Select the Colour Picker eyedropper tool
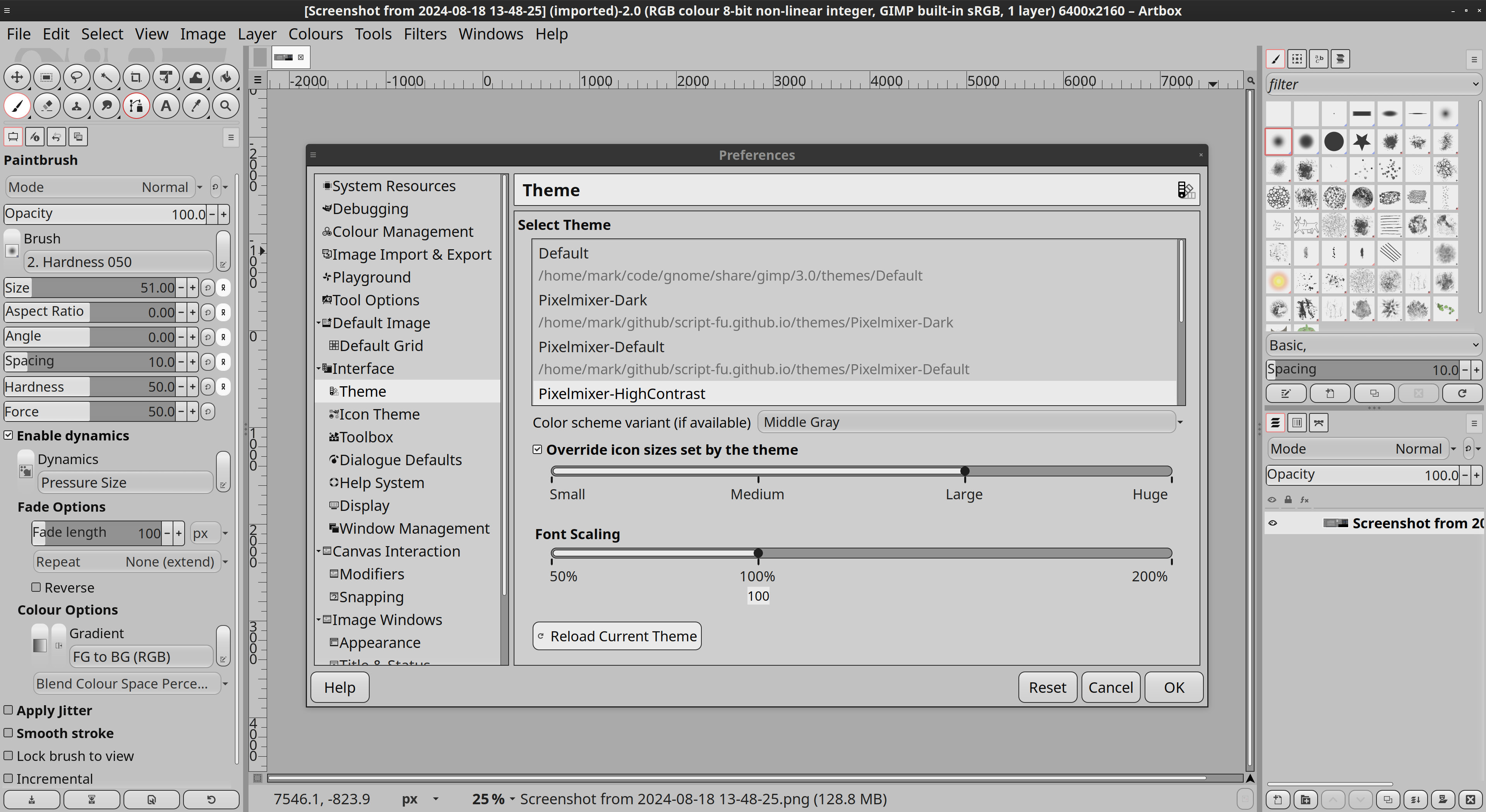The width and height of the screenshot is (1486, 812). [x=196, y=106]
